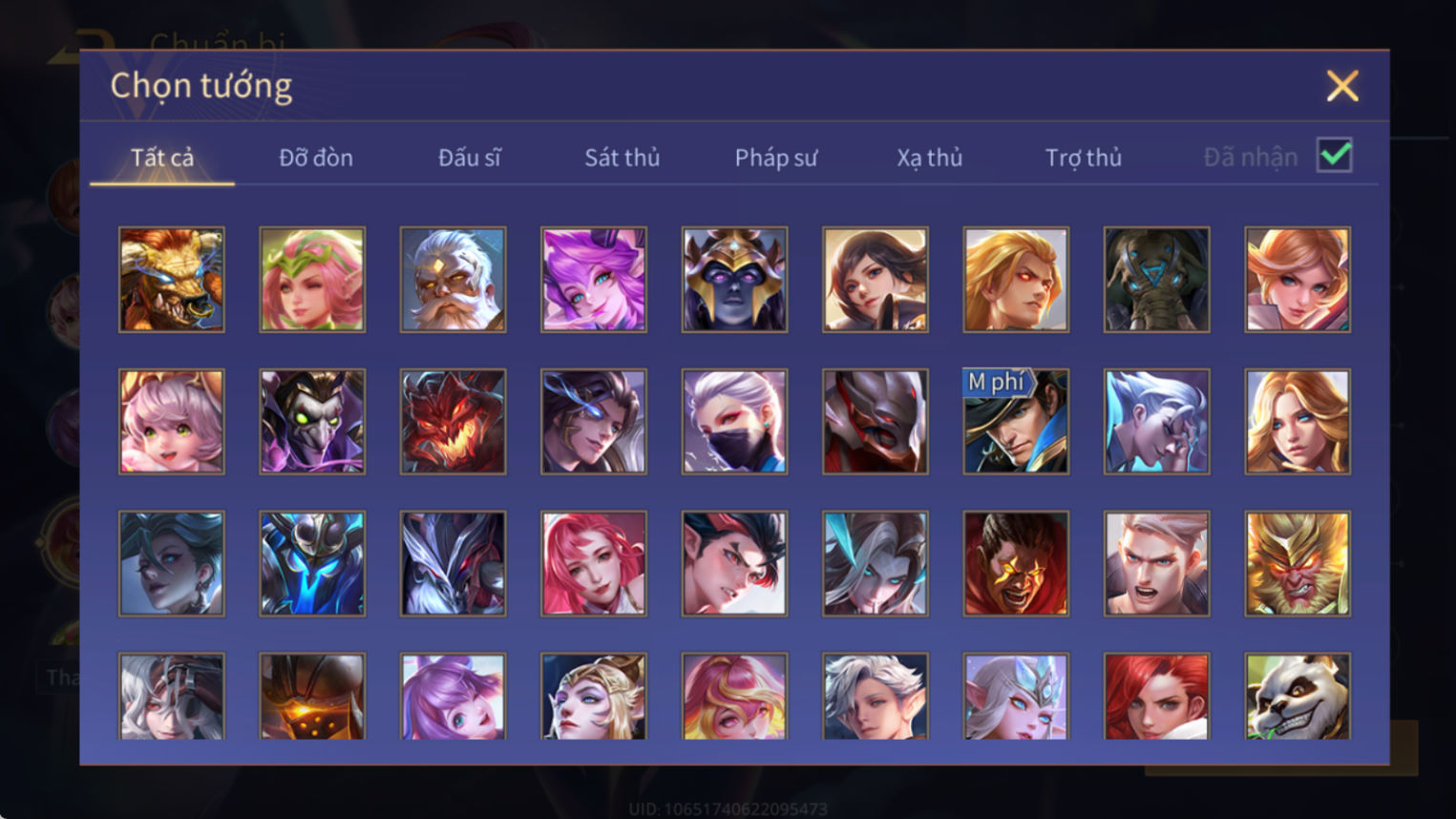Filter heroes by Pháp sư
Image resolution: width=1456 pixels, height=819 pixels.
776,157
